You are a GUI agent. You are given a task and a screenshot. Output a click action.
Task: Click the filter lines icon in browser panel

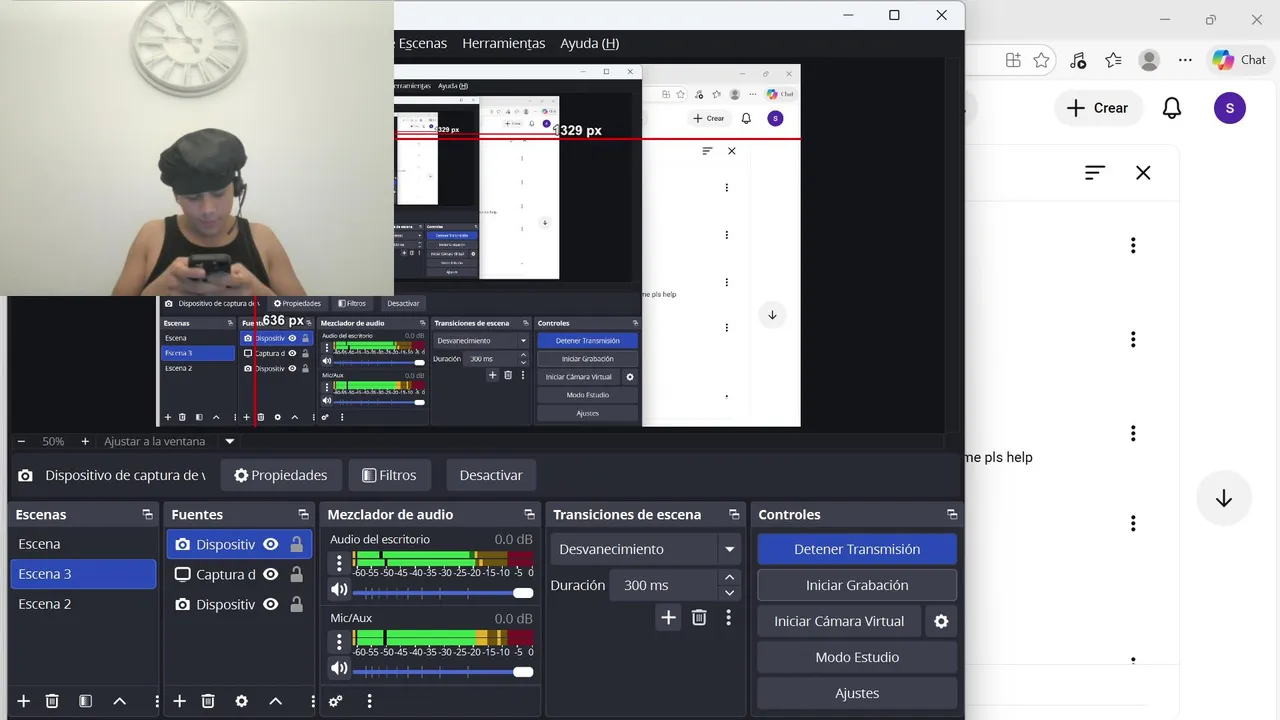pos(1095,173)
